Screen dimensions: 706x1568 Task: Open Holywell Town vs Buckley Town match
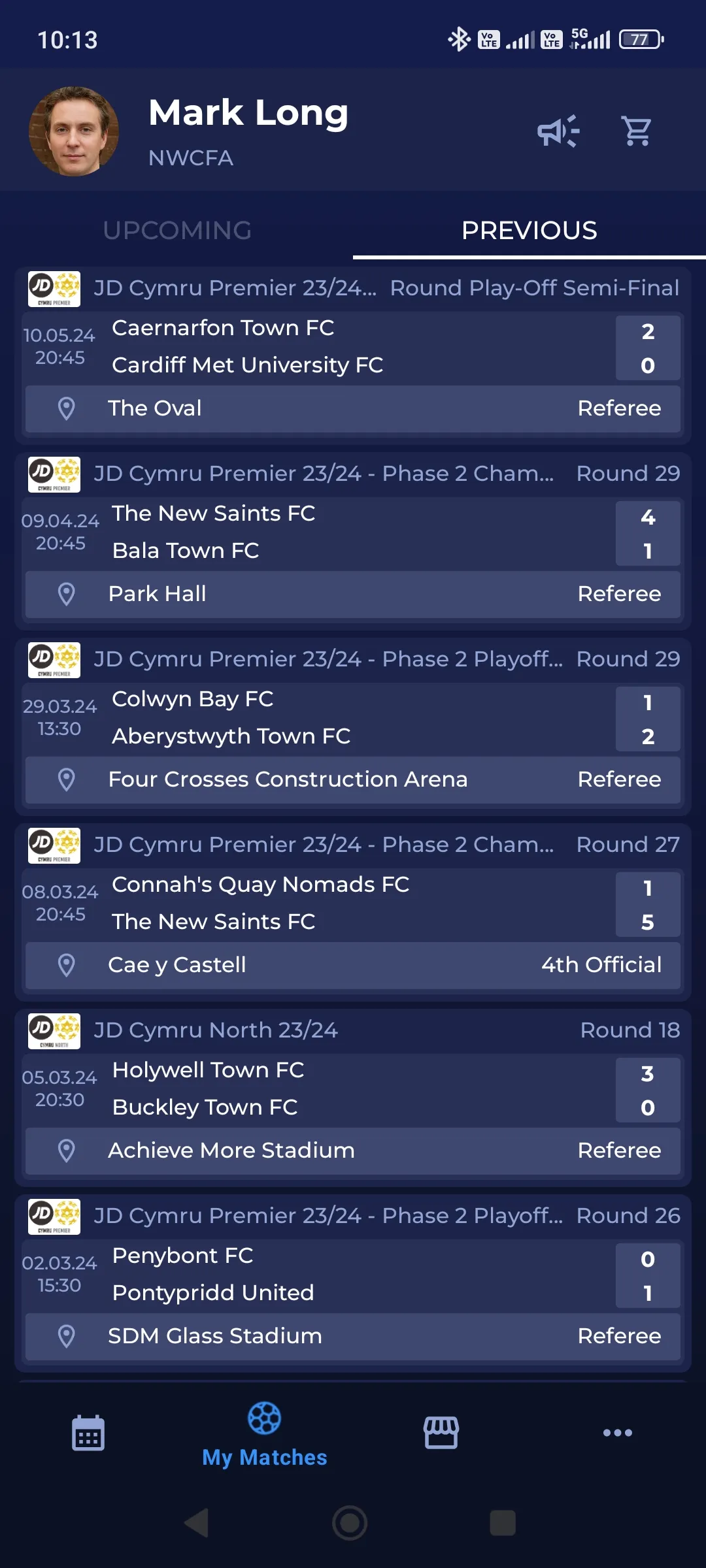click(x=353, y=1089)
